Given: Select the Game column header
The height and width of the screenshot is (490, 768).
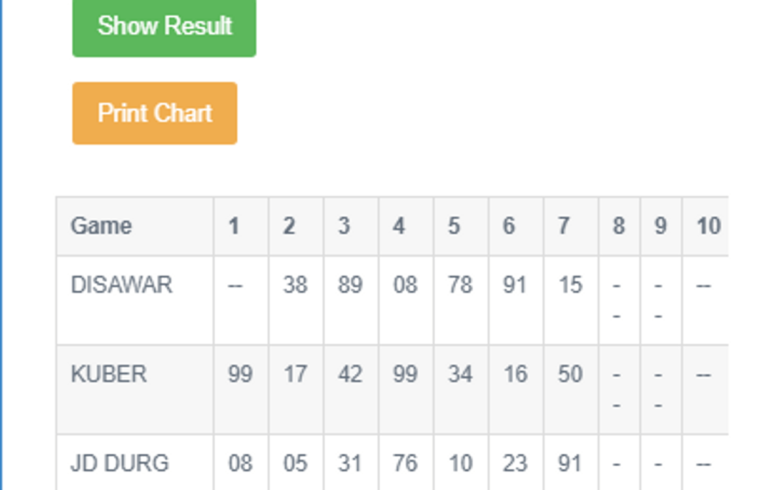Looking at the screenshot, I should (101, 226).
